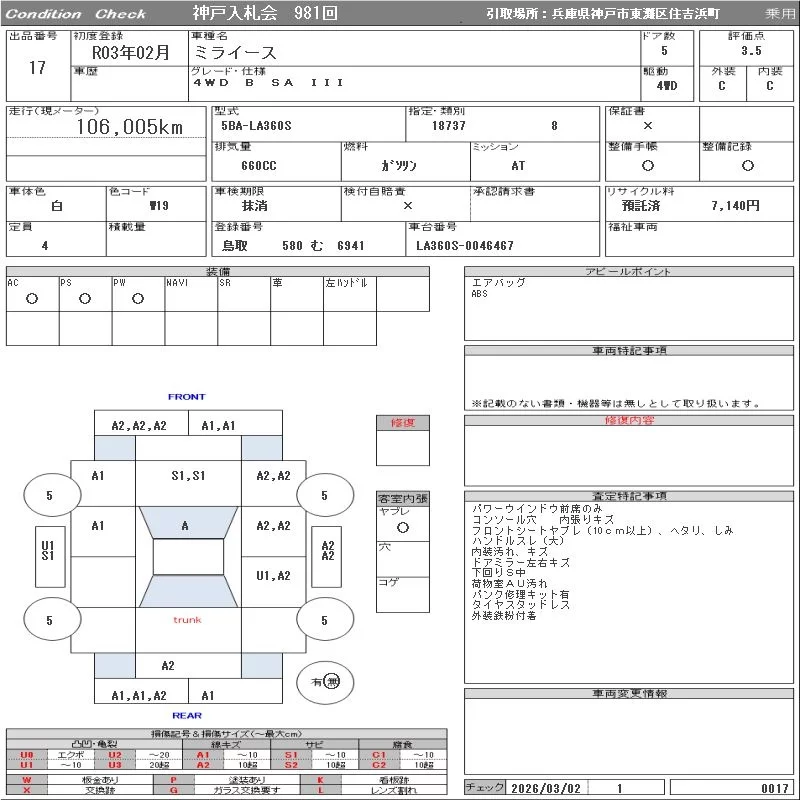Click the × mark under 保証書
This screenshot has height=800, width=800.
pos(647,126)
